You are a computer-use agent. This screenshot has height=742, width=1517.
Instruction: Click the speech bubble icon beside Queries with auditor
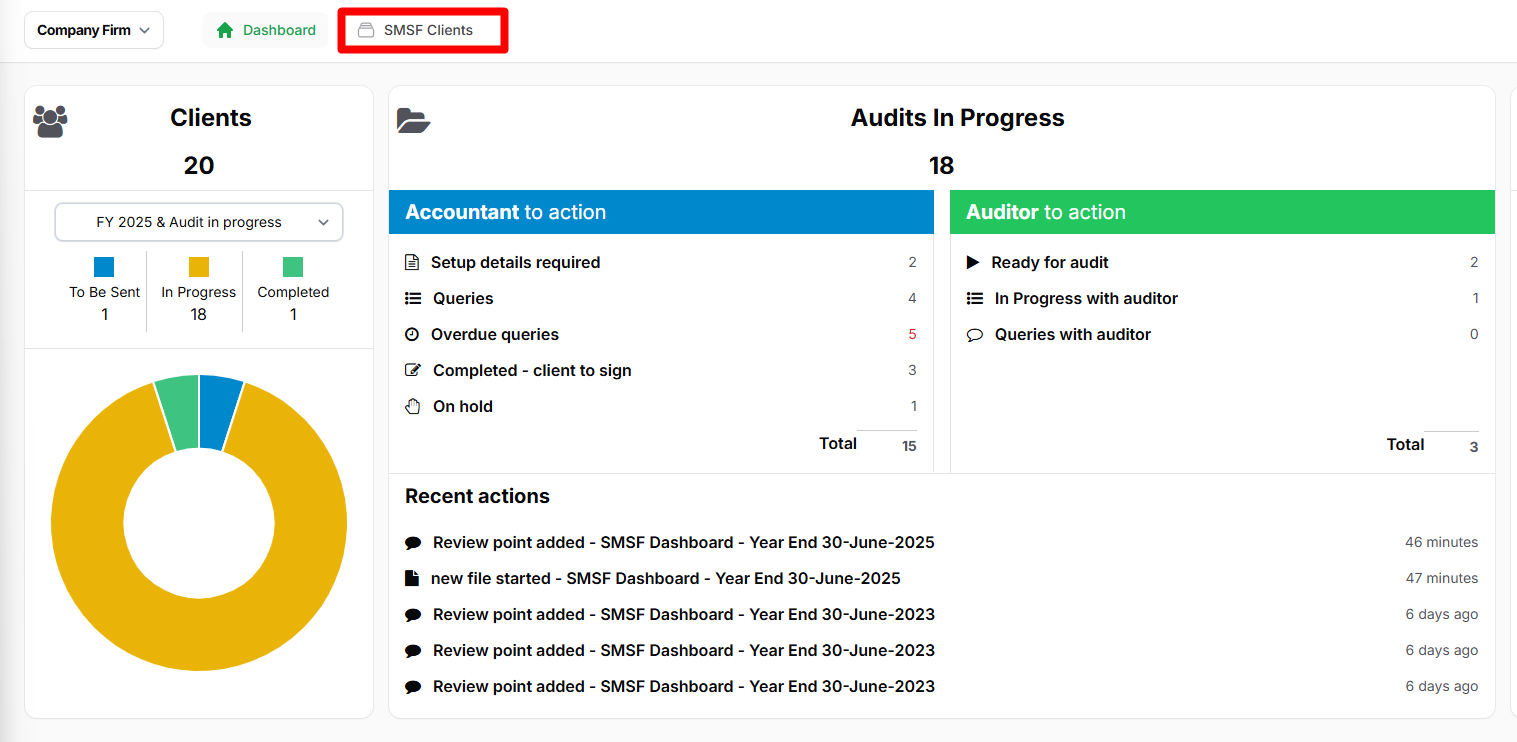click(974, 334)
